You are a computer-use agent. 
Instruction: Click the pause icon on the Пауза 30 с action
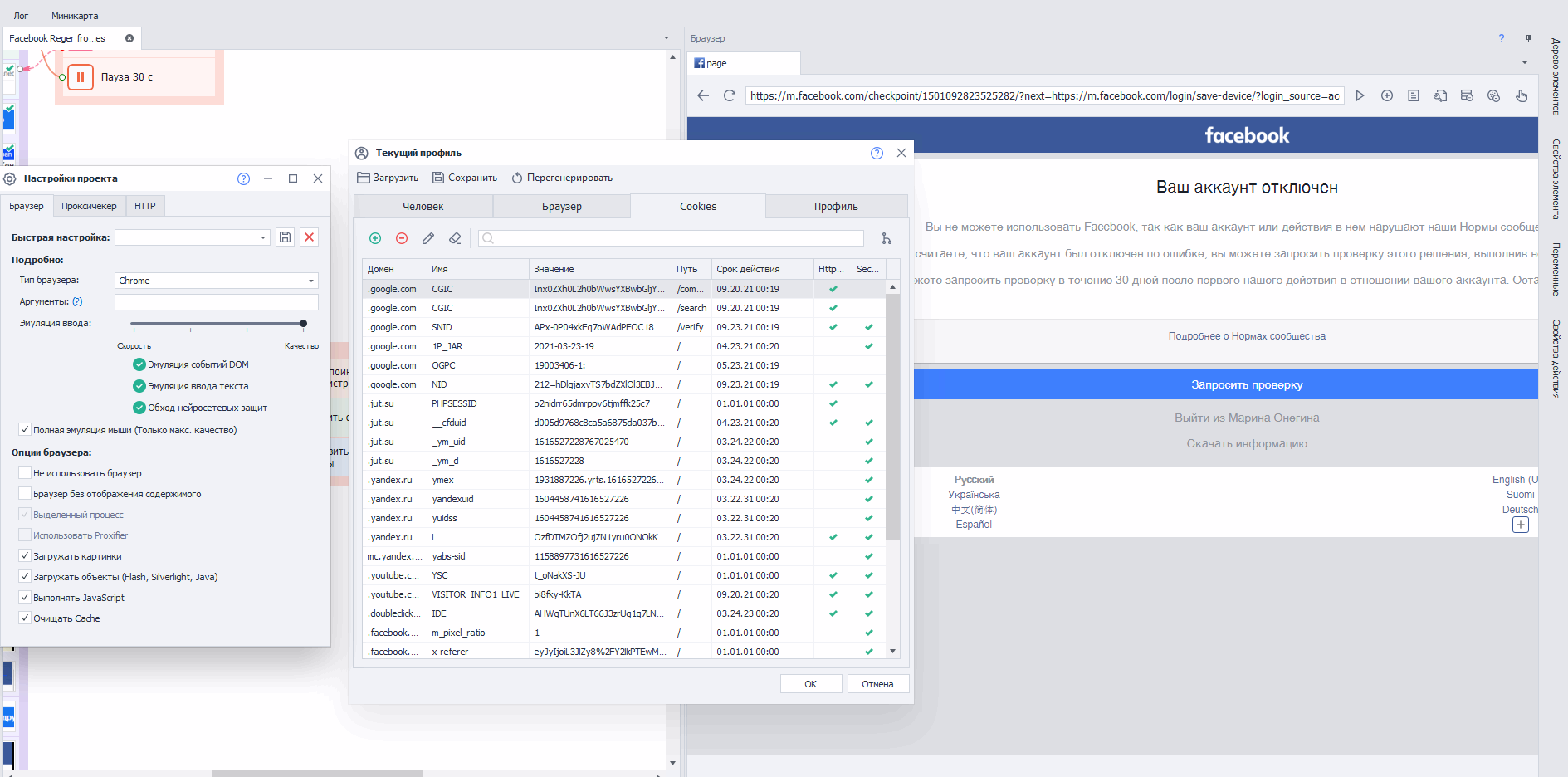click(81, 77)
